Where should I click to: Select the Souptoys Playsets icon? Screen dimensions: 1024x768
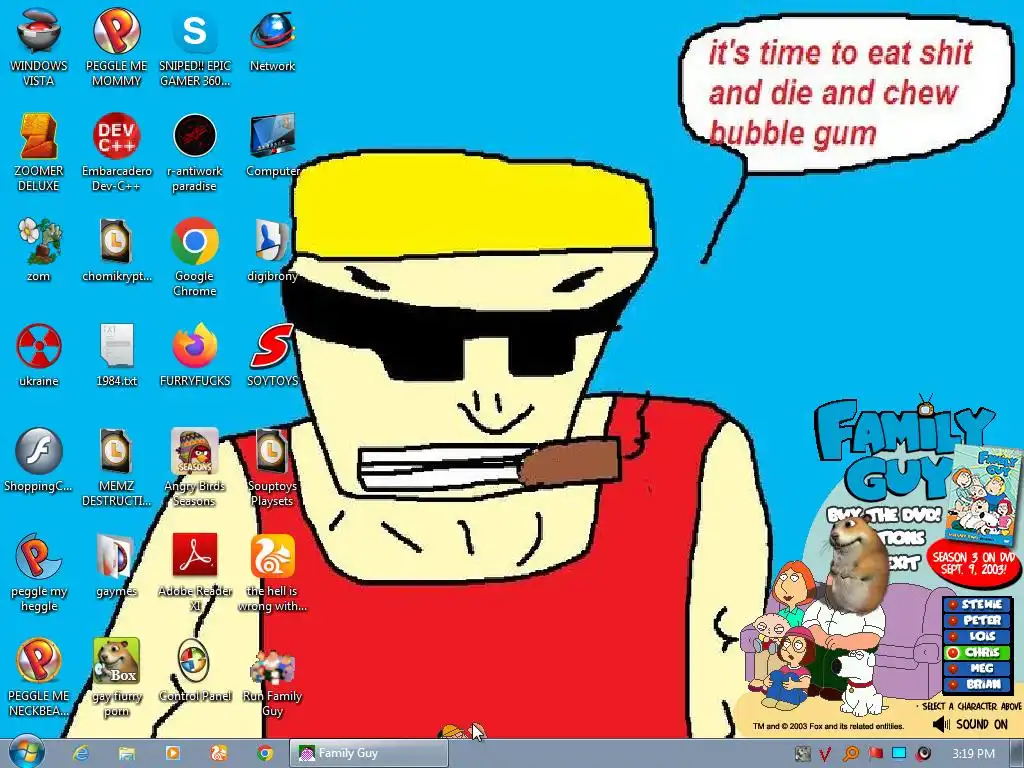pyautogui.click(x=272, y=468)
